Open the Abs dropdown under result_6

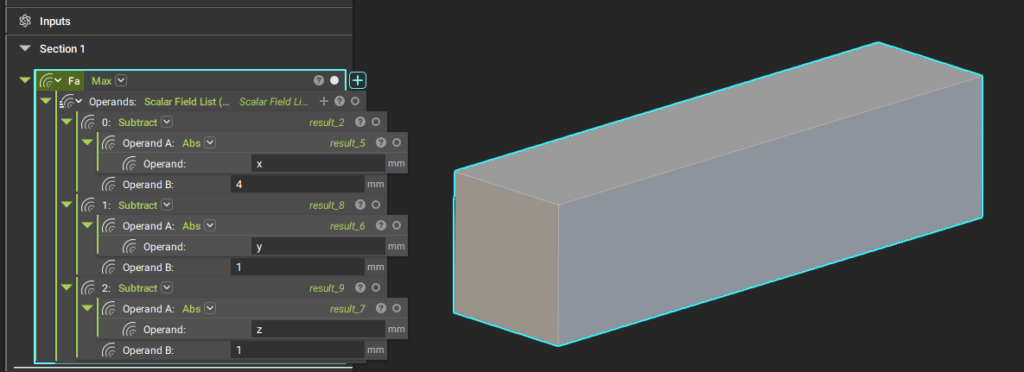point(210,226)
